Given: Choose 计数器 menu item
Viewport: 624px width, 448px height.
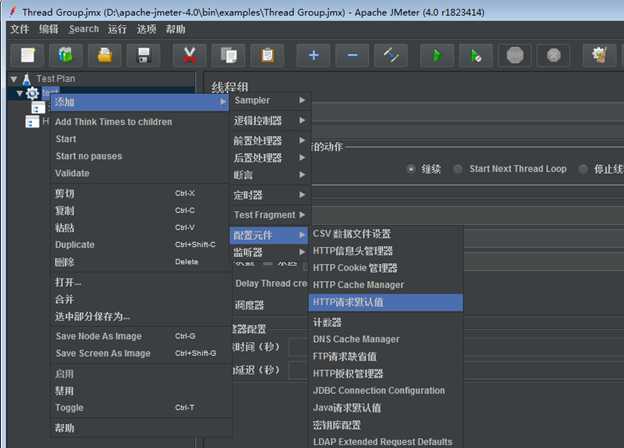Looking at the screenshot, I should click(x=386, y=322).
